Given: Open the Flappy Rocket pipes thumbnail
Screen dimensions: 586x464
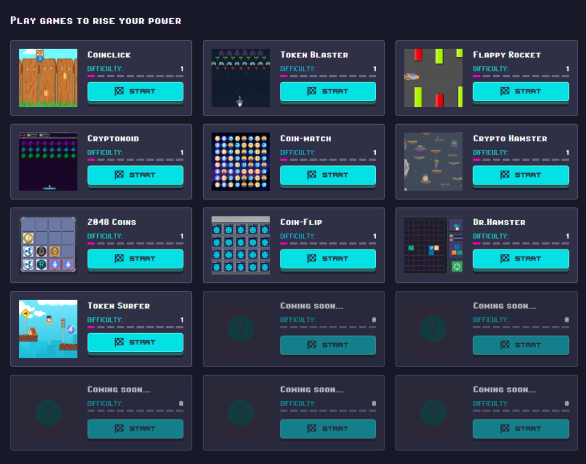Looking at the screenshot, I should point(433,78).
